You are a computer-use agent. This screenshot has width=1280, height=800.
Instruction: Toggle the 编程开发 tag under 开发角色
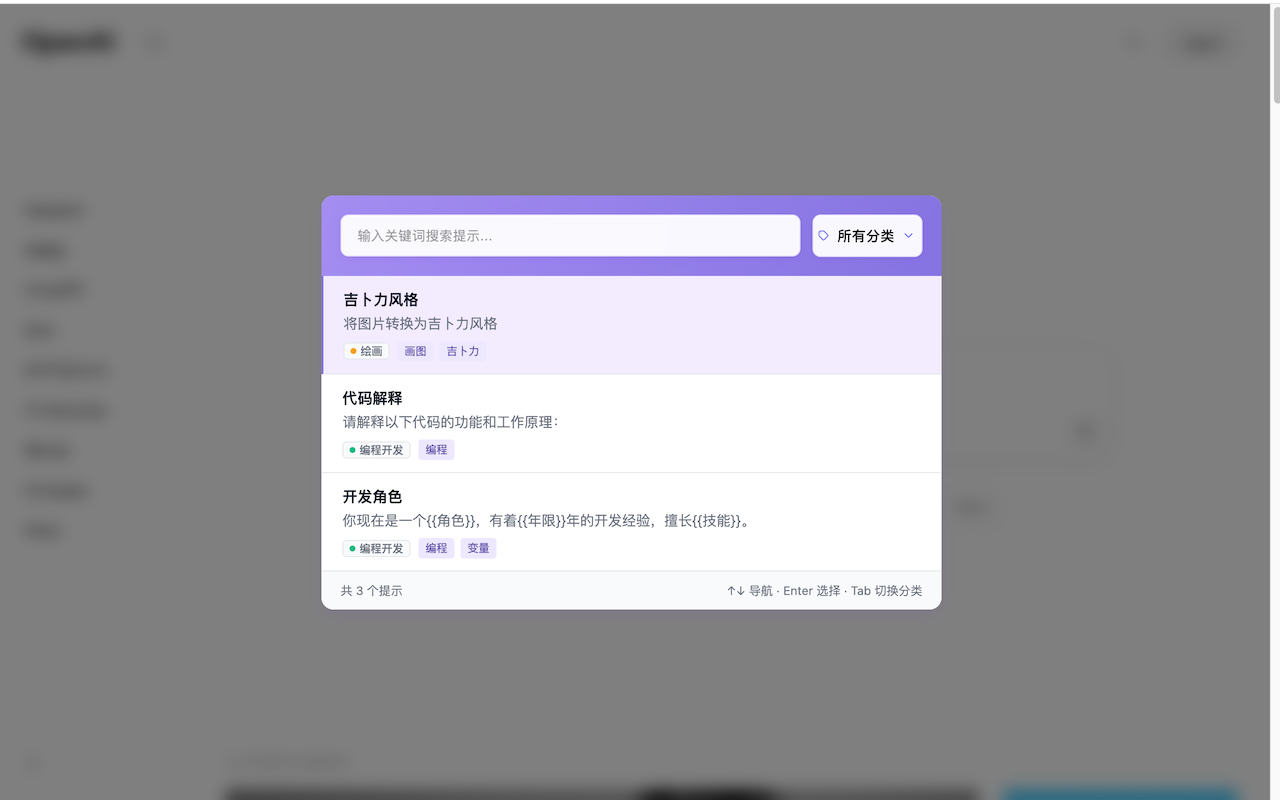pyautogui.click(x=376, y=548)
